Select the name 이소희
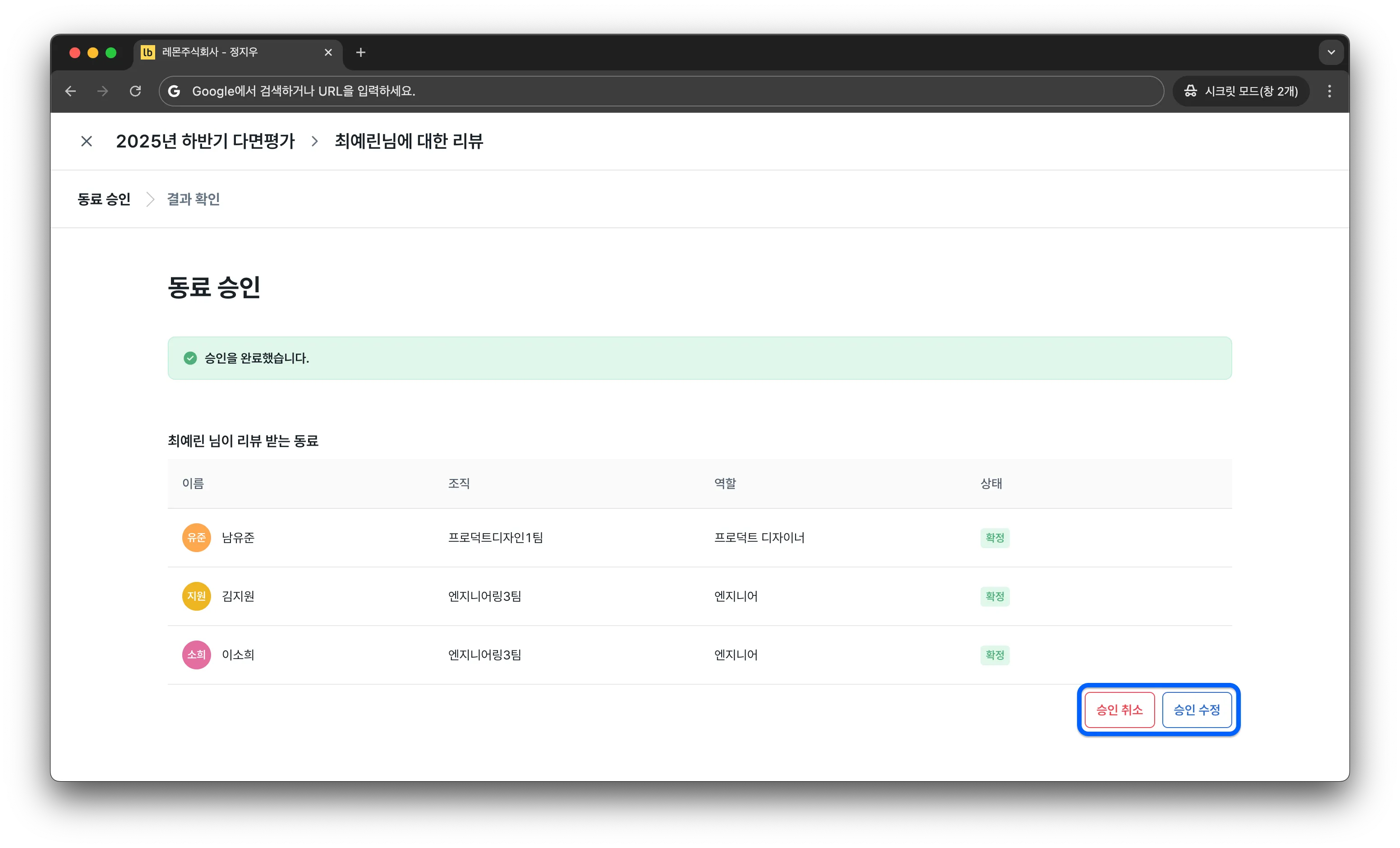Screen dimensions: 1400x848 [x=238, y=654]
